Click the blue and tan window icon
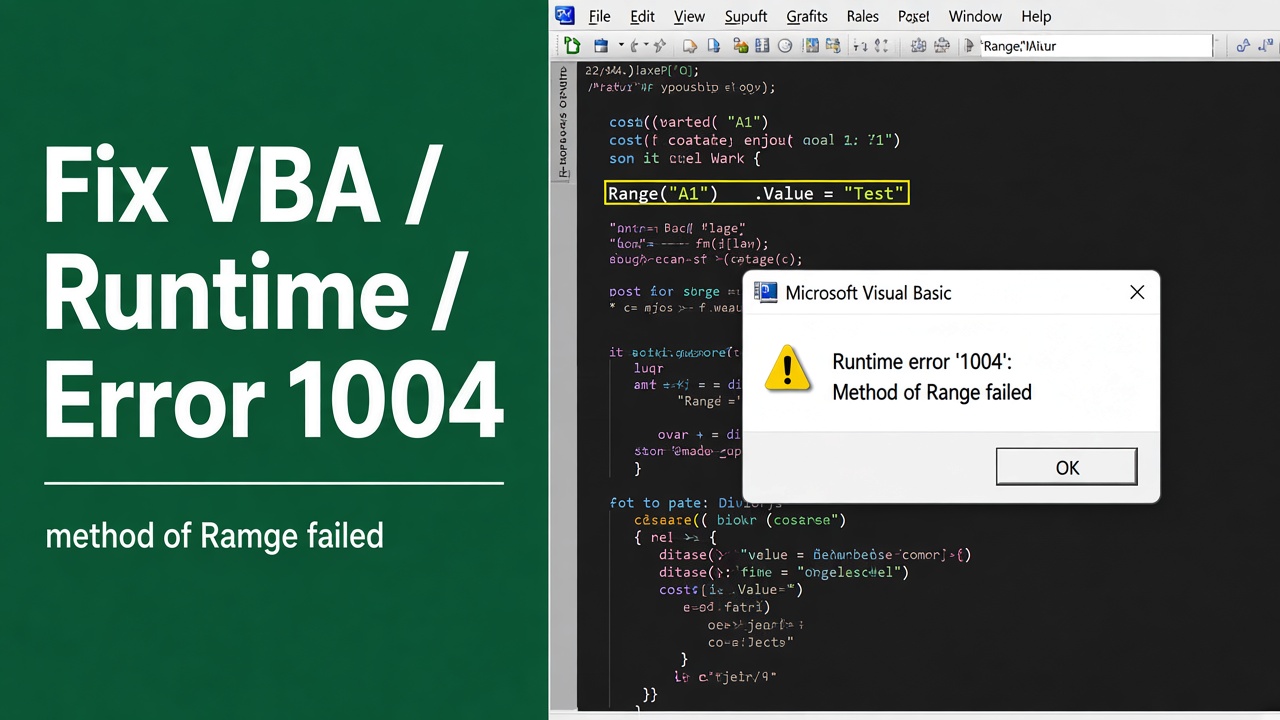This screenshot has height=720, width=1280. tap(832, 45)
